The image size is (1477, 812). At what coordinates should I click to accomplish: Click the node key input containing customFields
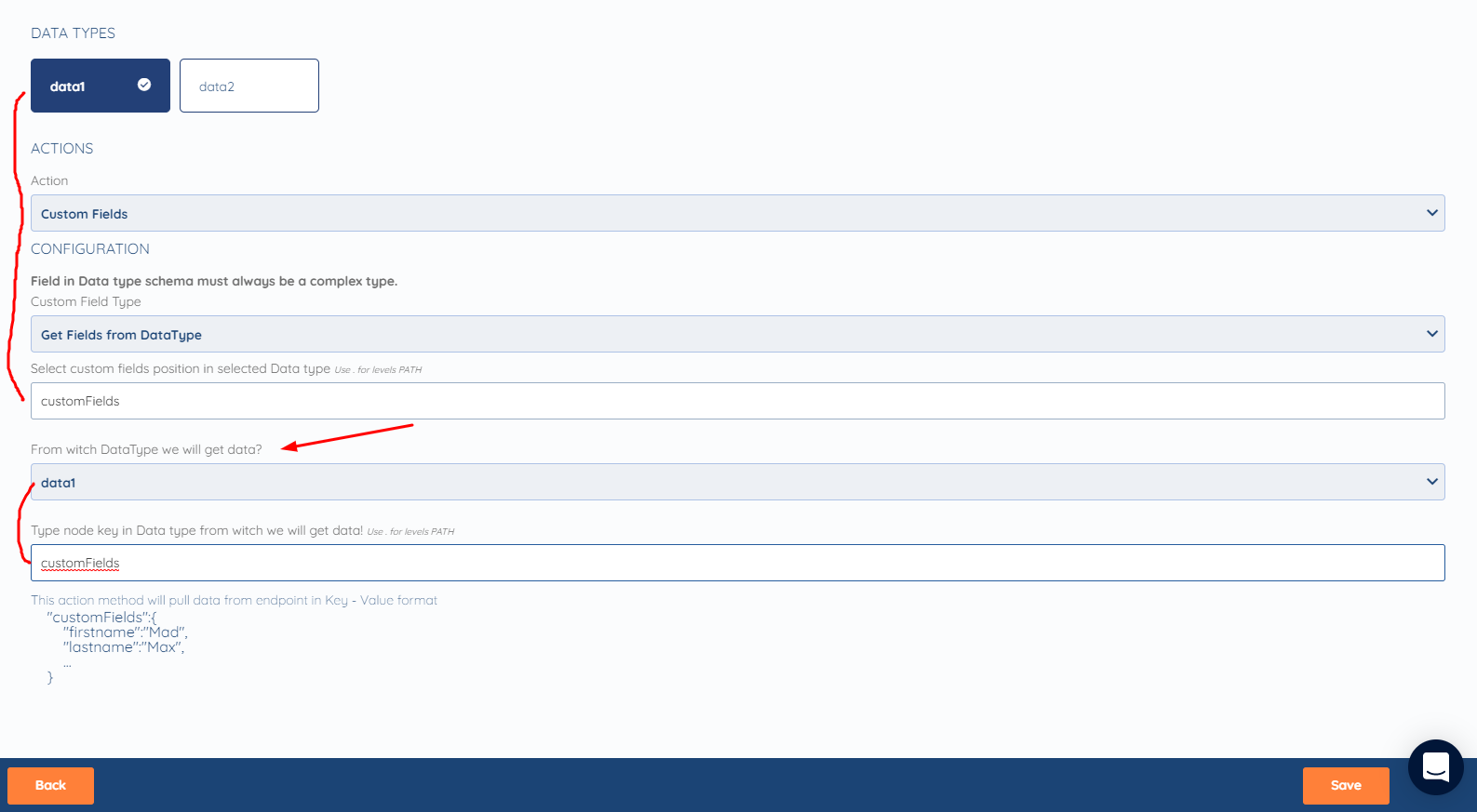[737, 563]
